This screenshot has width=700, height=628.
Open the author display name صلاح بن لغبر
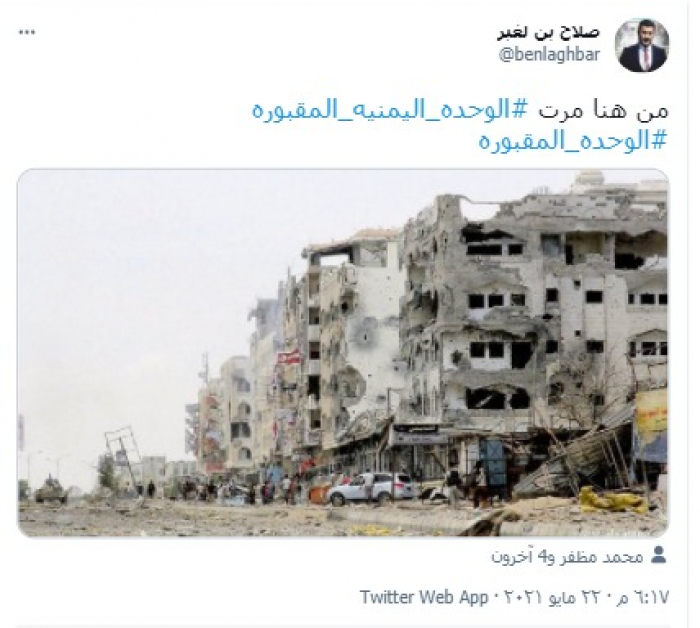[549, 33]
